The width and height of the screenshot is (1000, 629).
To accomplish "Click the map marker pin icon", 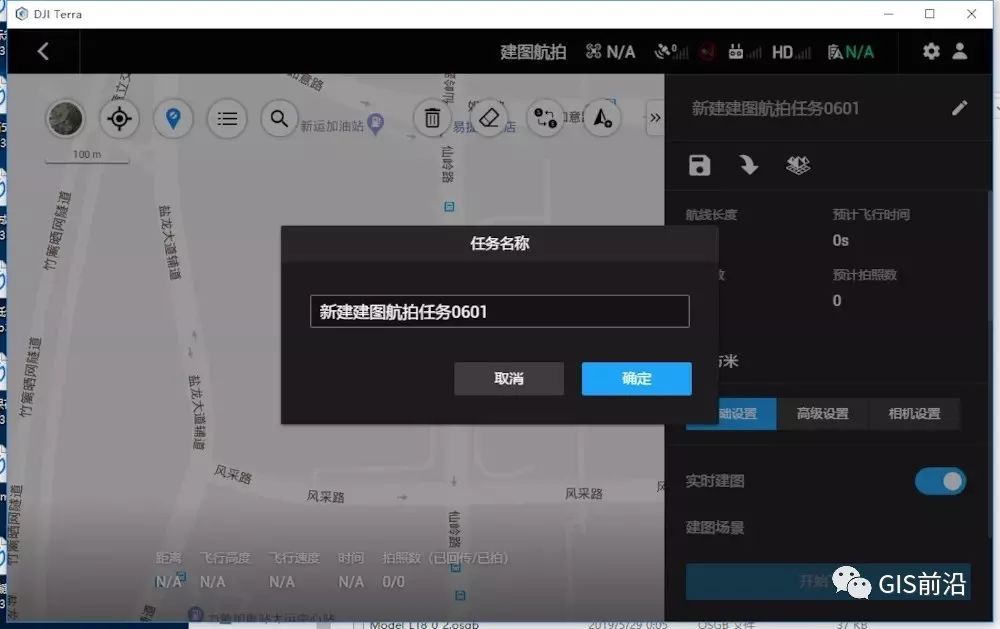I will [173, 118].
